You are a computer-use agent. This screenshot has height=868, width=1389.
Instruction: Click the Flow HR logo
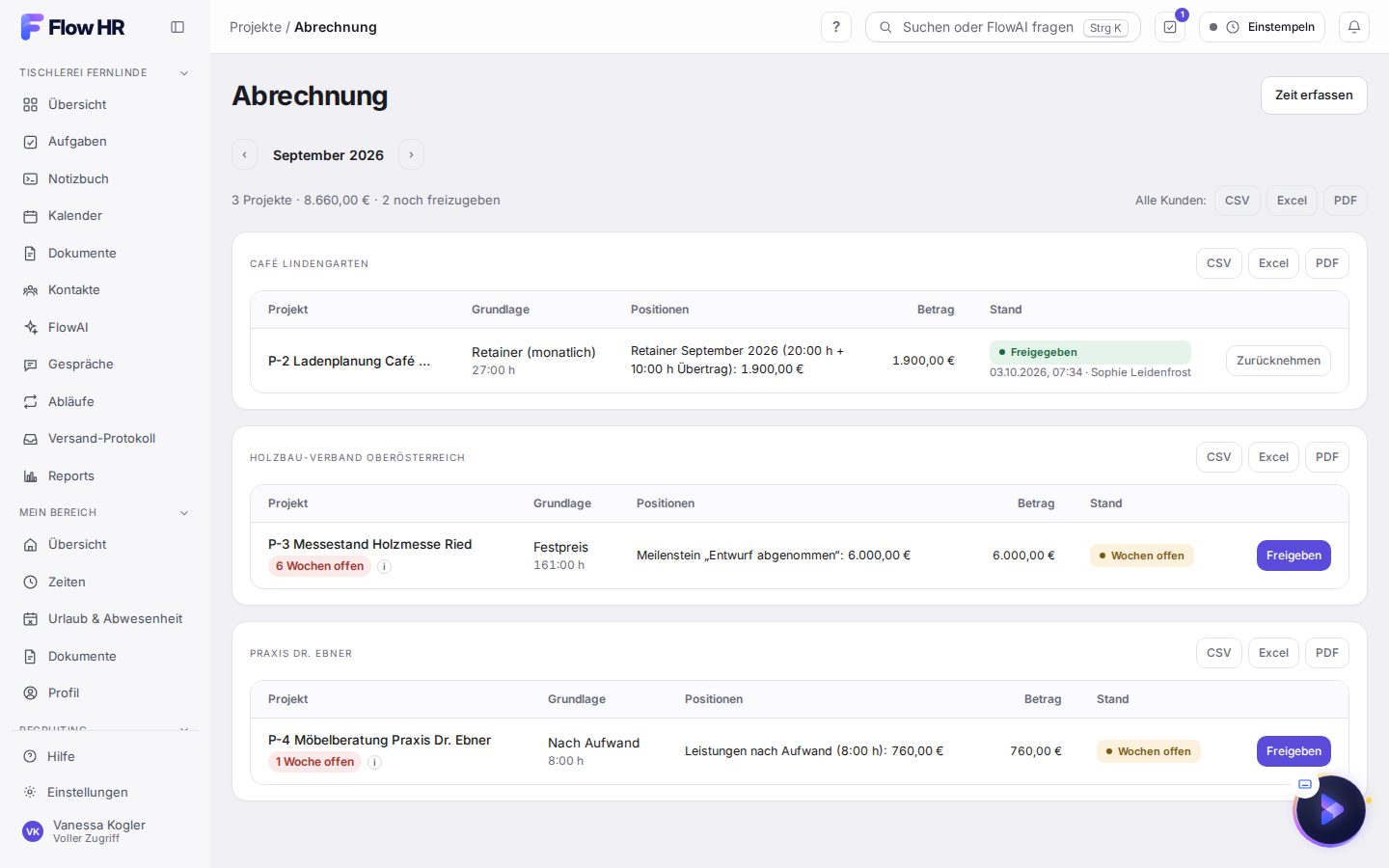[73, 27]
